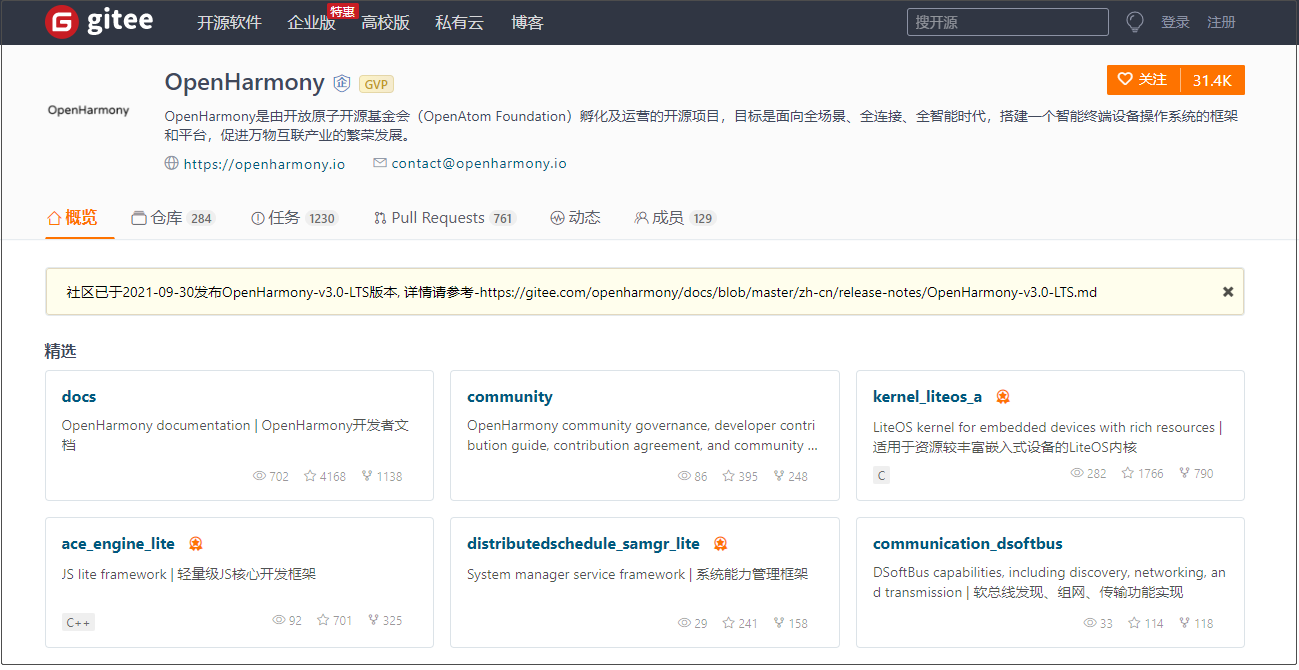Click the recommended badge icon next to distributedschedule_samgr_lite

tap(720, 544)
